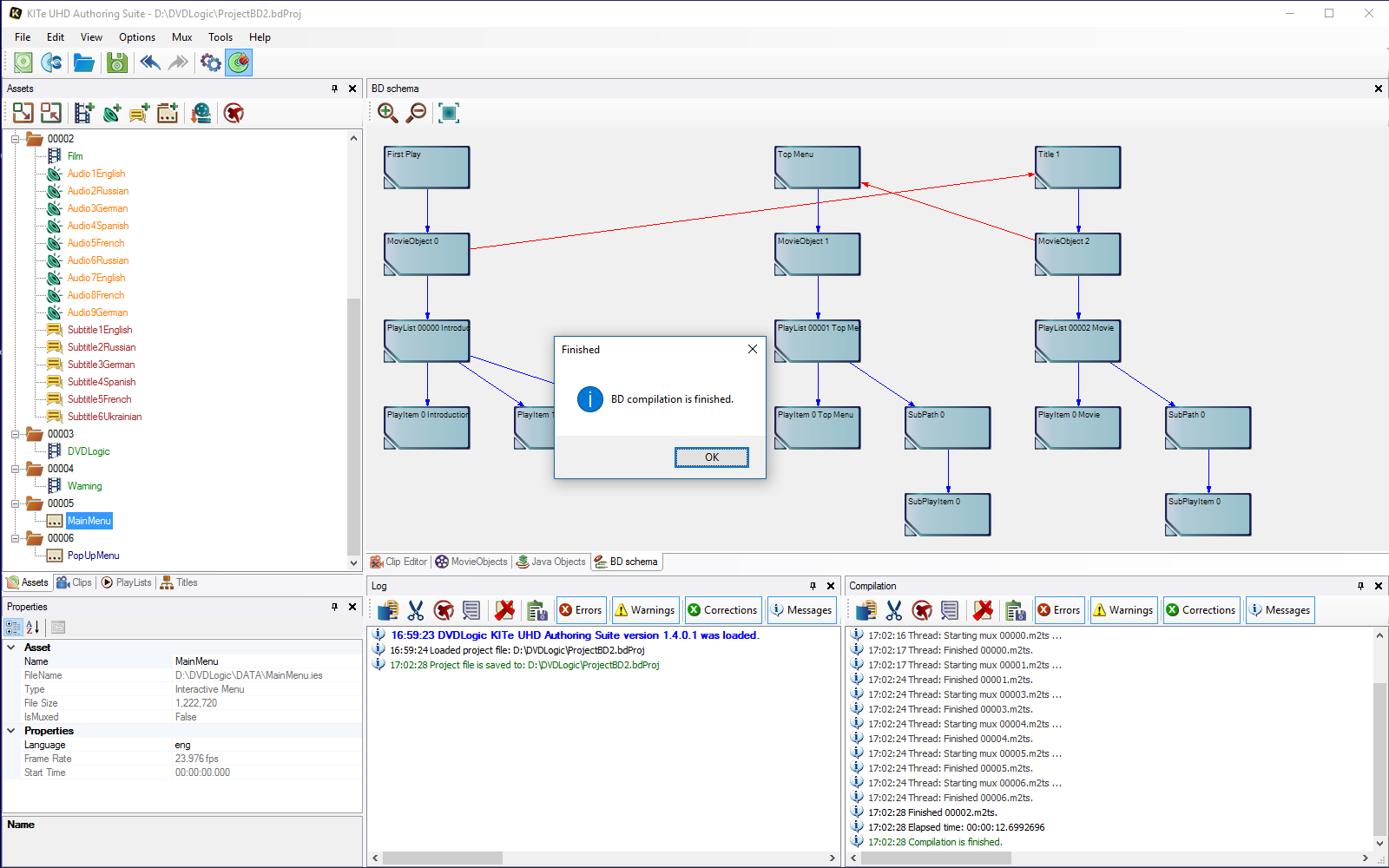Open the Mux menu
Viewport: 1389px width, 868px height.
(x=181, y=37)
